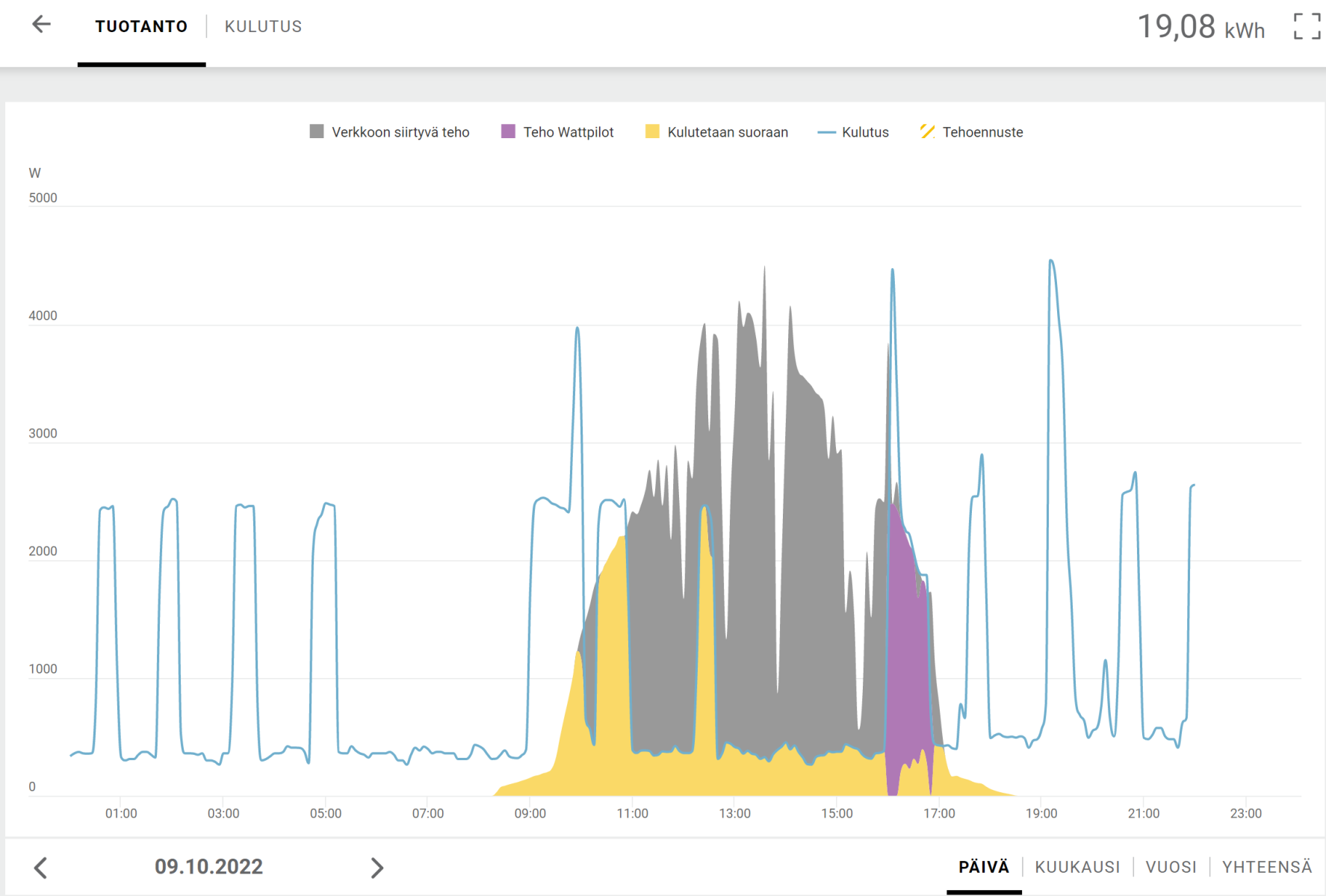Click the blue Kulutus line legend marker
Viewport: 1326px width, 896px height.
tap(826, 132)
